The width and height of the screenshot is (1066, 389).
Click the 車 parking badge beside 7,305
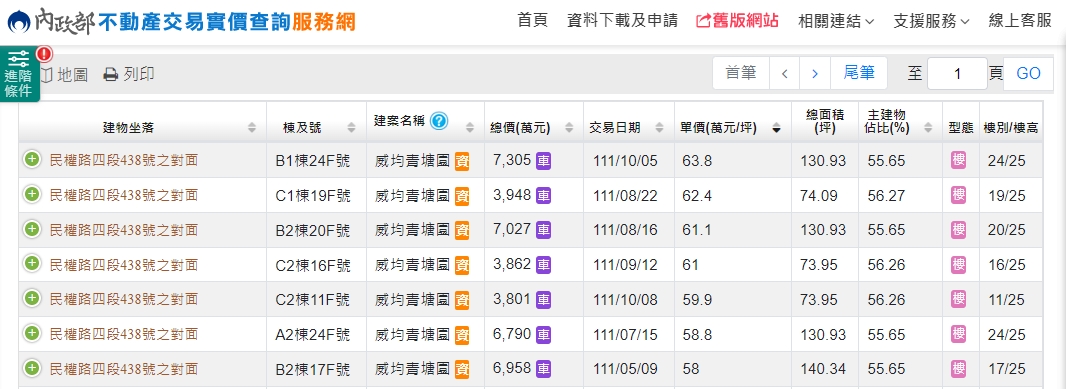[x=543, y=160]
